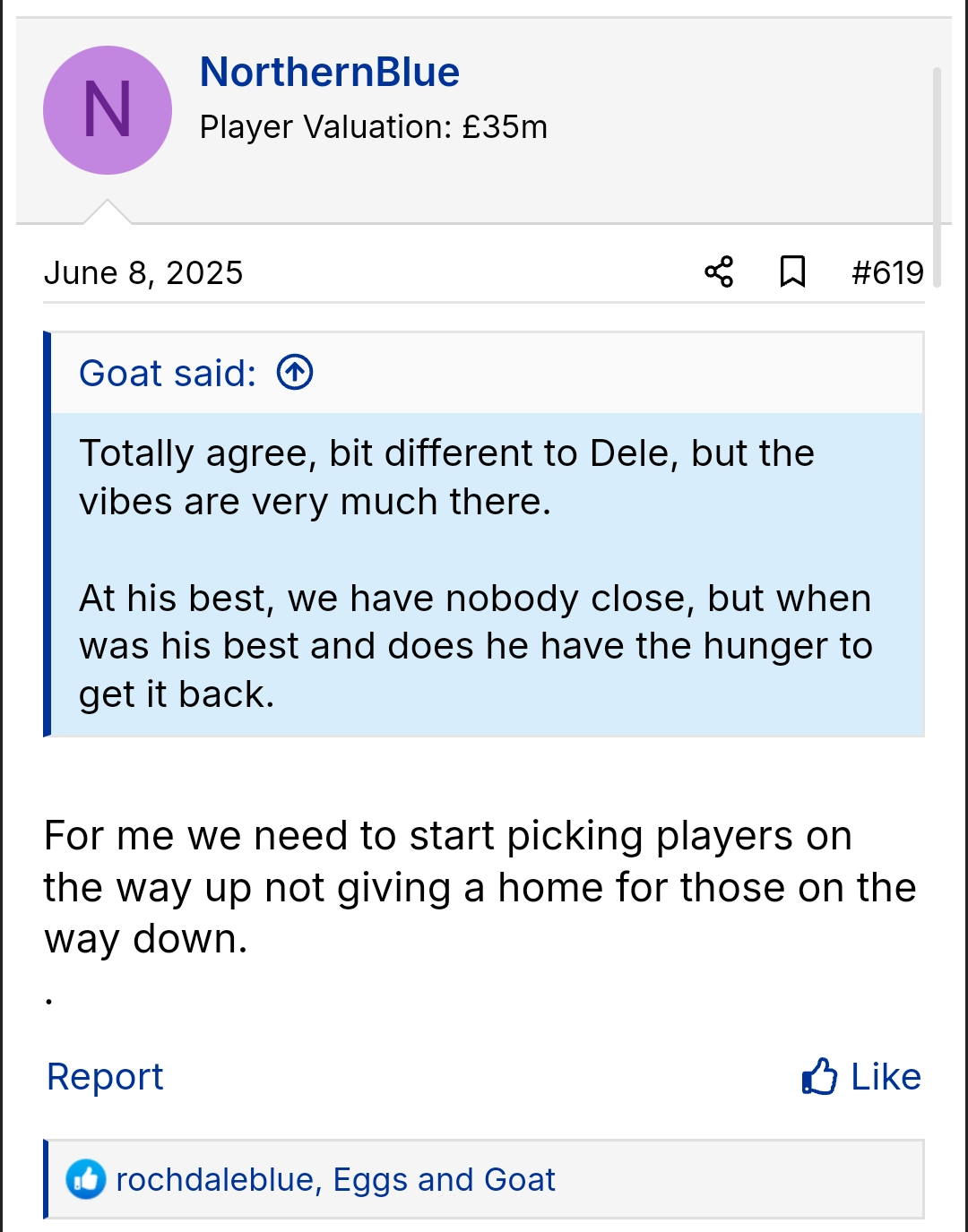
Task: Like the post using the thumbs-up button
Action: coord(861,1076)
